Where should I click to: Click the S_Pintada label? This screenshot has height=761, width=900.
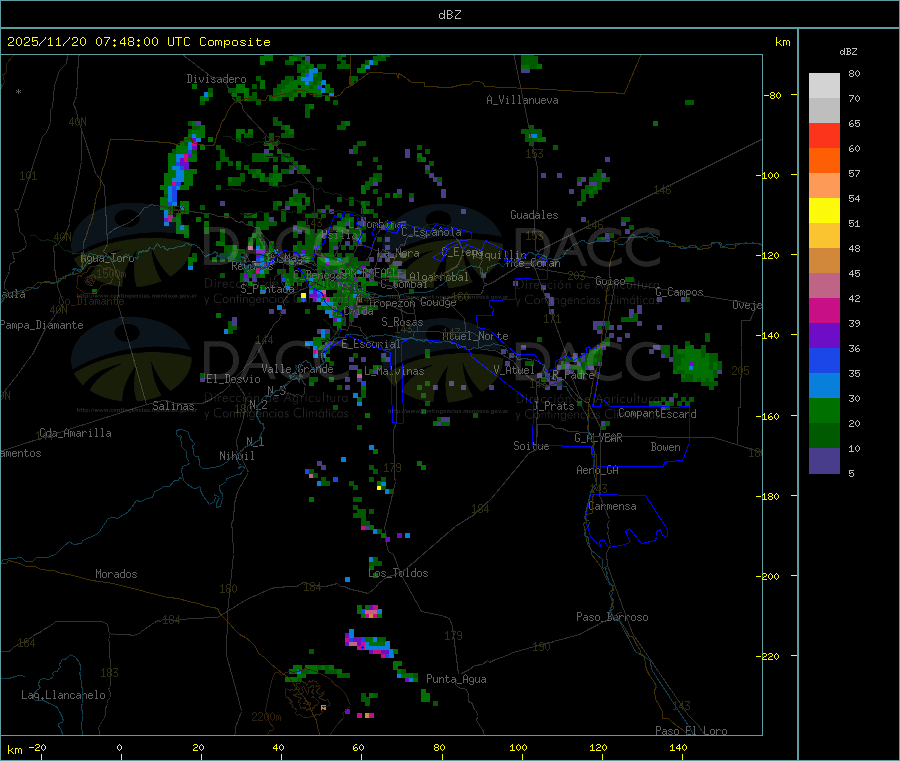click(267, 289)
